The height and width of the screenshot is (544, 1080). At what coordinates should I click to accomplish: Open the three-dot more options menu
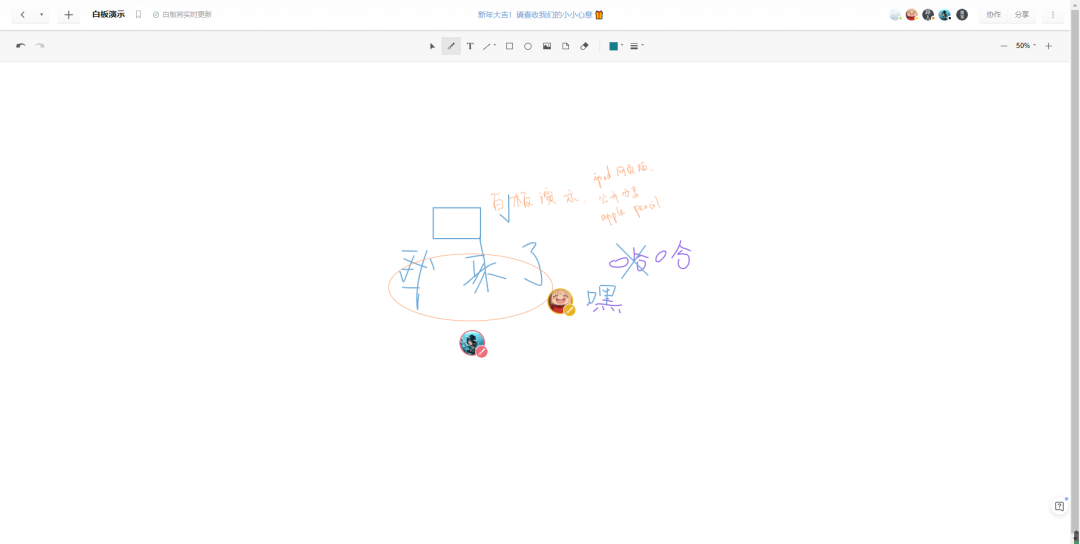(x=1052, y=15)
